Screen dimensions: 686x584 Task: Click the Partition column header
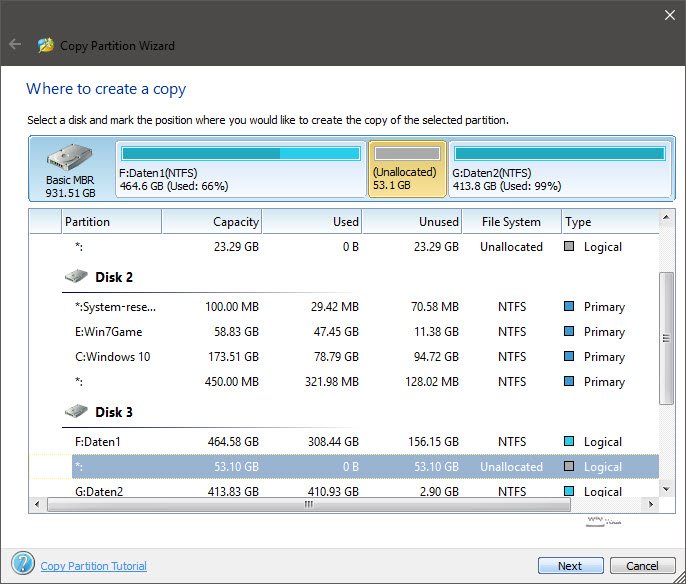pos(110,222)
